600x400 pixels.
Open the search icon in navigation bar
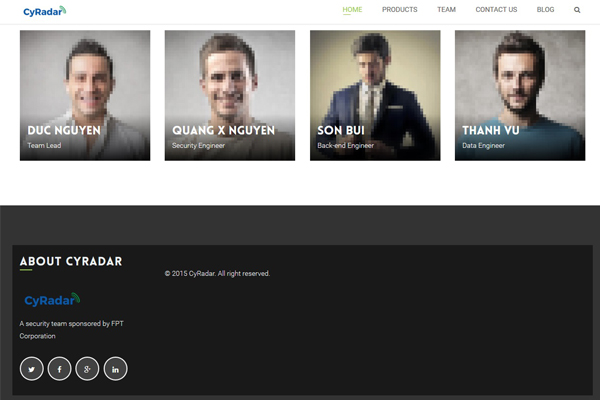coord(577,10)
